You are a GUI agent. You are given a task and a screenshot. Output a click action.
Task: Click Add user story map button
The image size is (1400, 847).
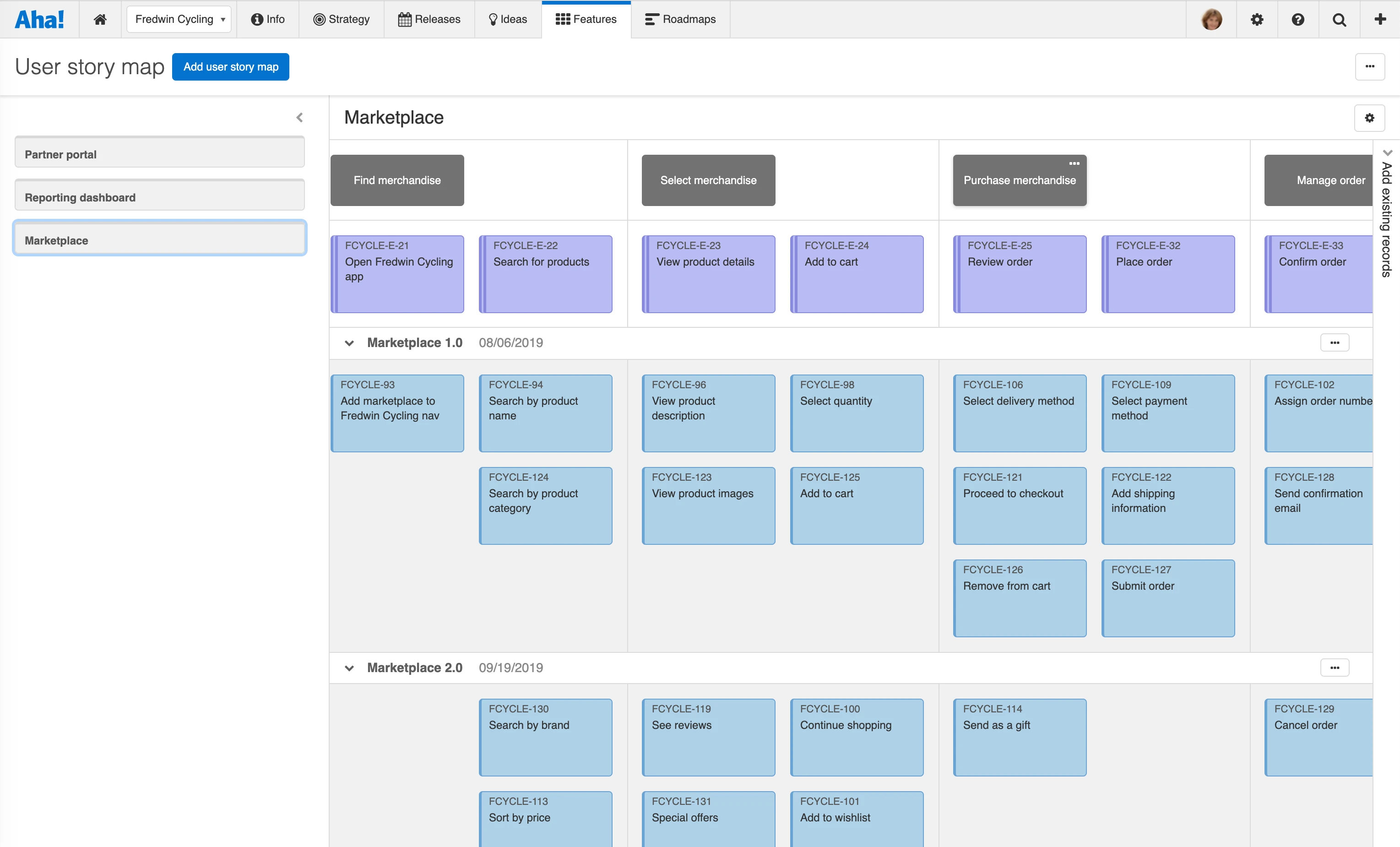tap(231, 67)
